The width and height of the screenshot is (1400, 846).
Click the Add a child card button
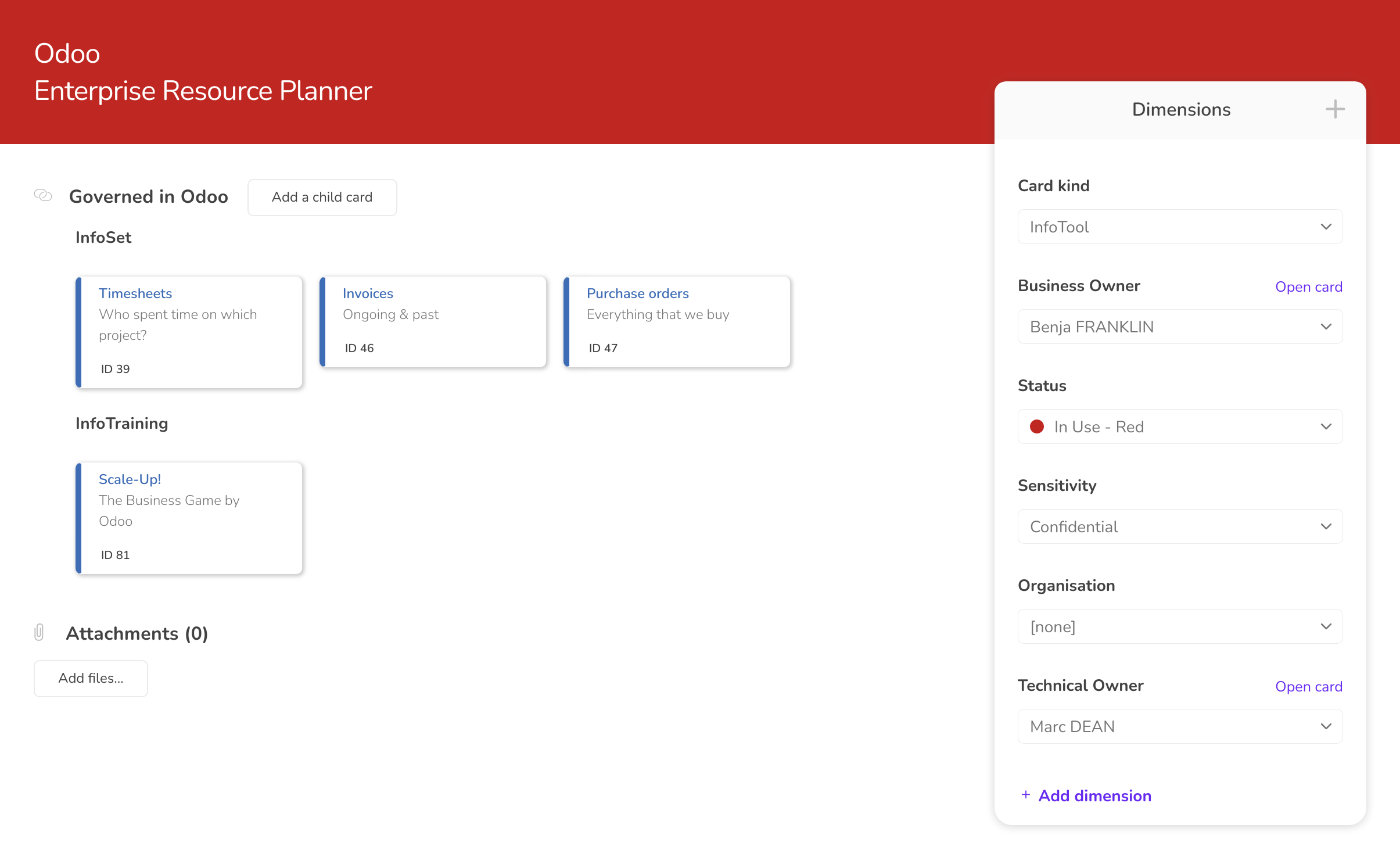coord(322,197)
